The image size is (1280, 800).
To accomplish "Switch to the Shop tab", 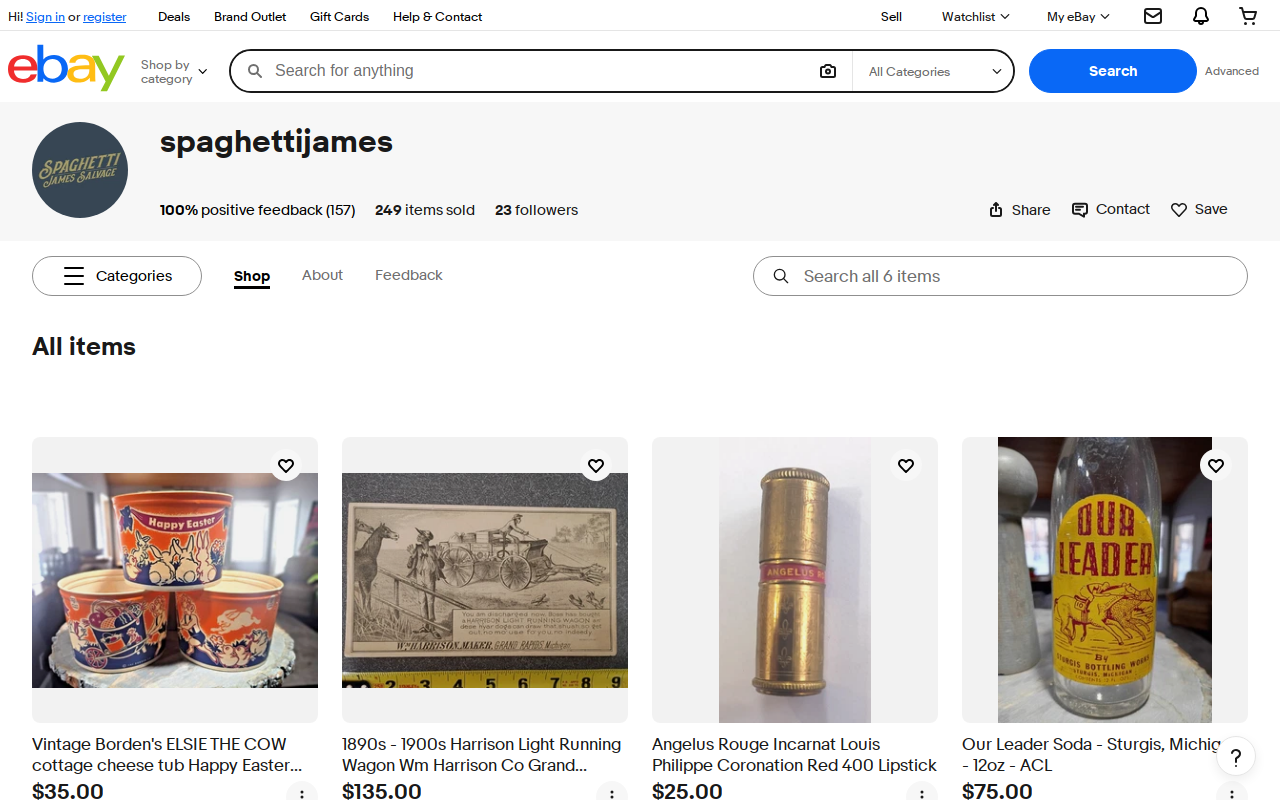I will (252, 276).
